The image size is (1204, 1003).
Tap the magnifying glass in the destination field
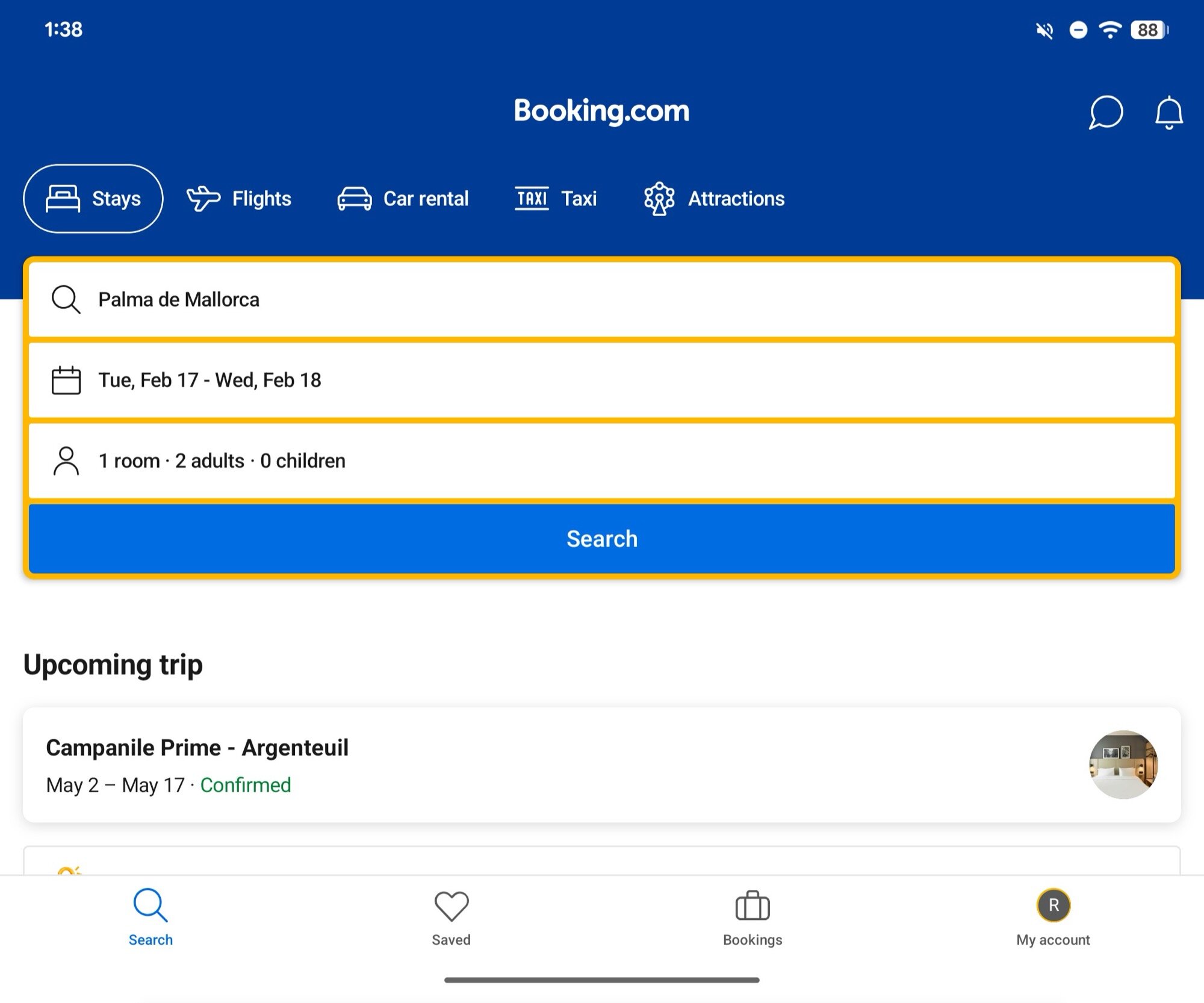point(66,299)
